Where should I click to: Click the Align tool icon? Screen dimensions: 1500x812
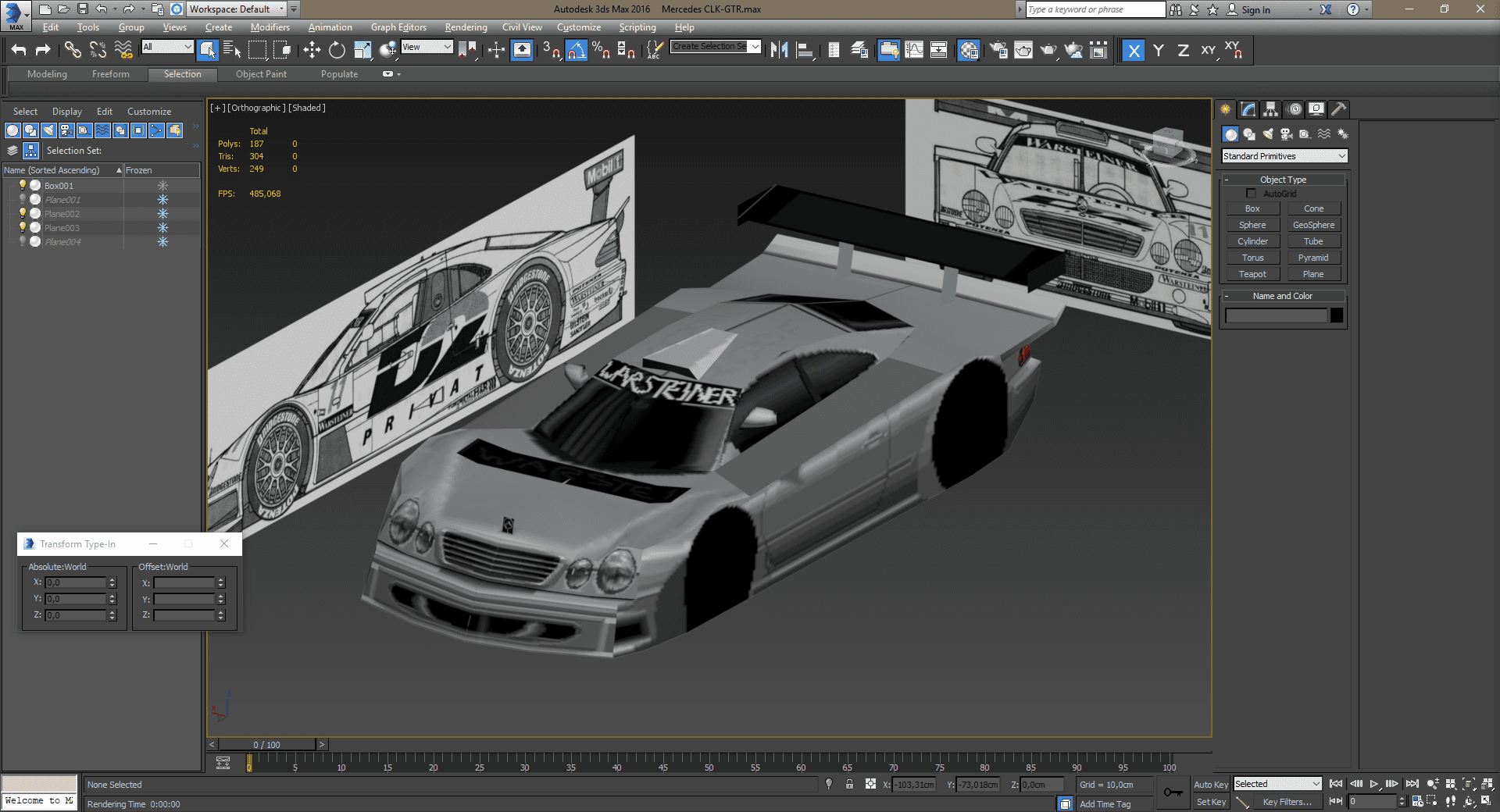click(x=805, y=50)
